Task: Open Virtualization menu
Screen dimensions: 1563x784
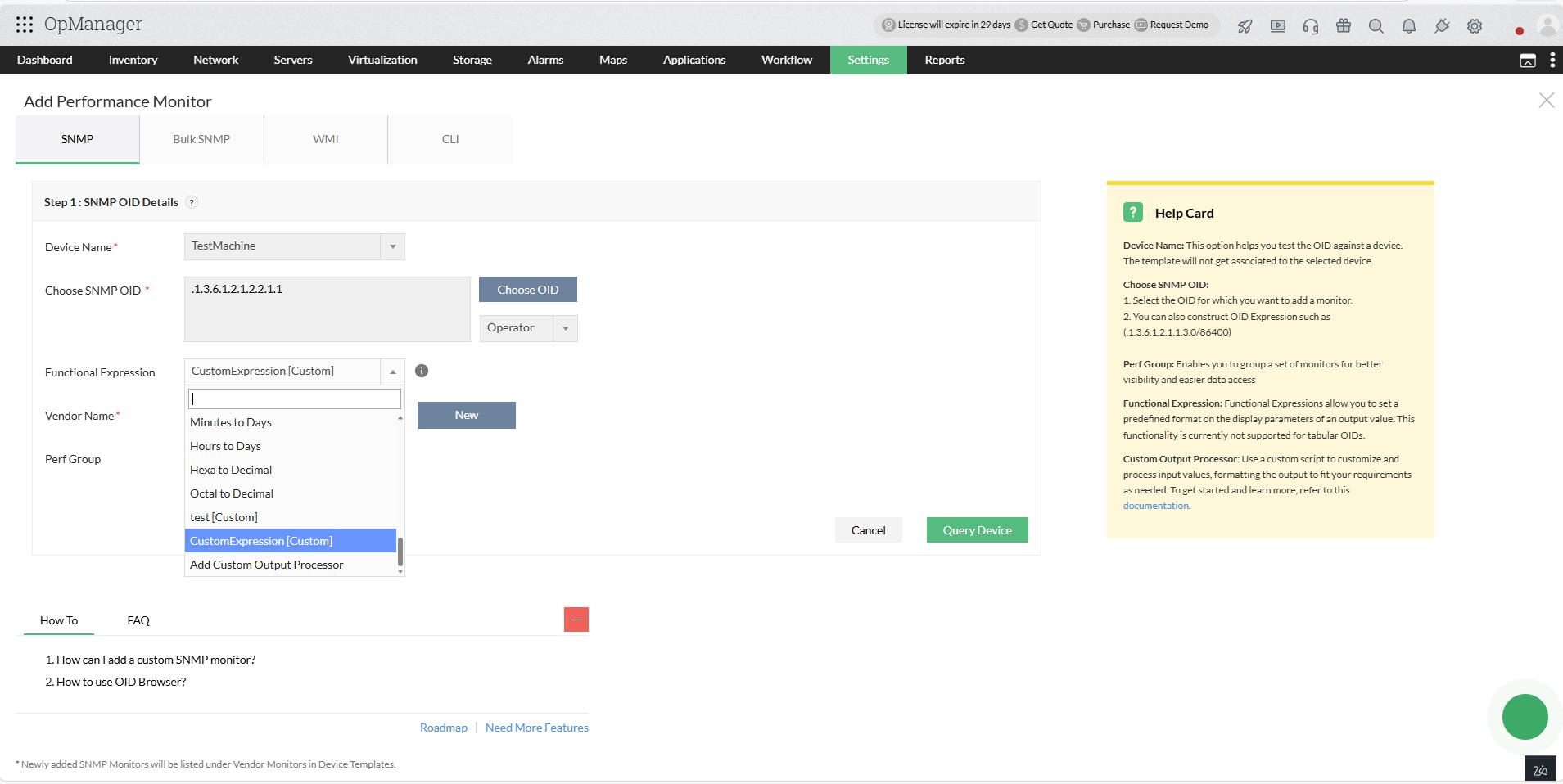Action: 382,60
